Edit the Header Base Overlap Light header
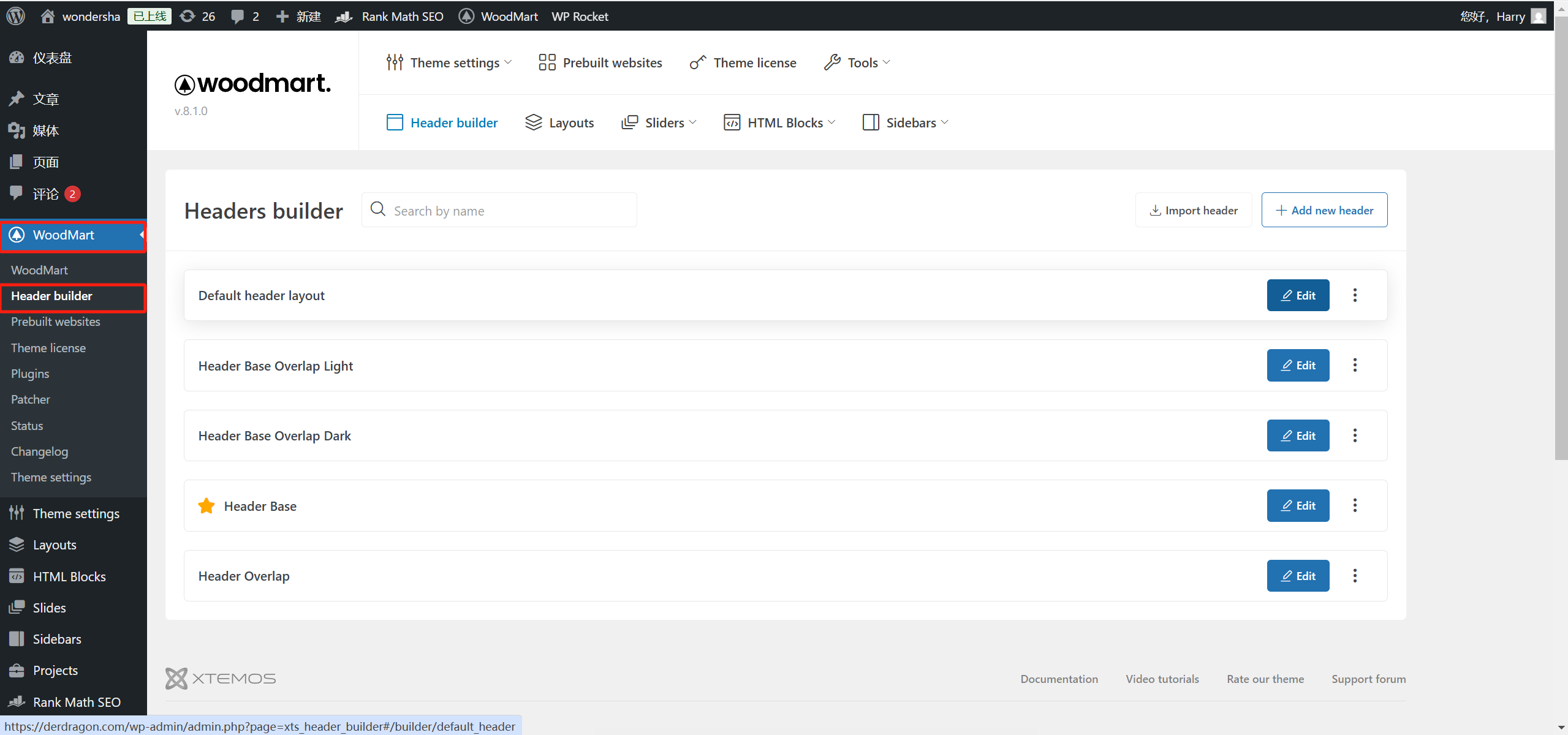Image resolution: width=1568 pixels, height=735 pixels. pos(1298,366)
